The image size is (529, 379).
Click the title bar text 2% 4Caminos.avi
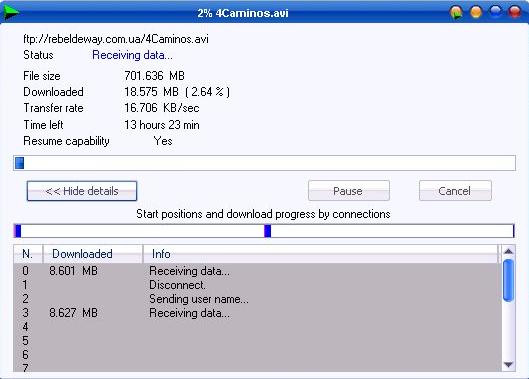point(243,13)
